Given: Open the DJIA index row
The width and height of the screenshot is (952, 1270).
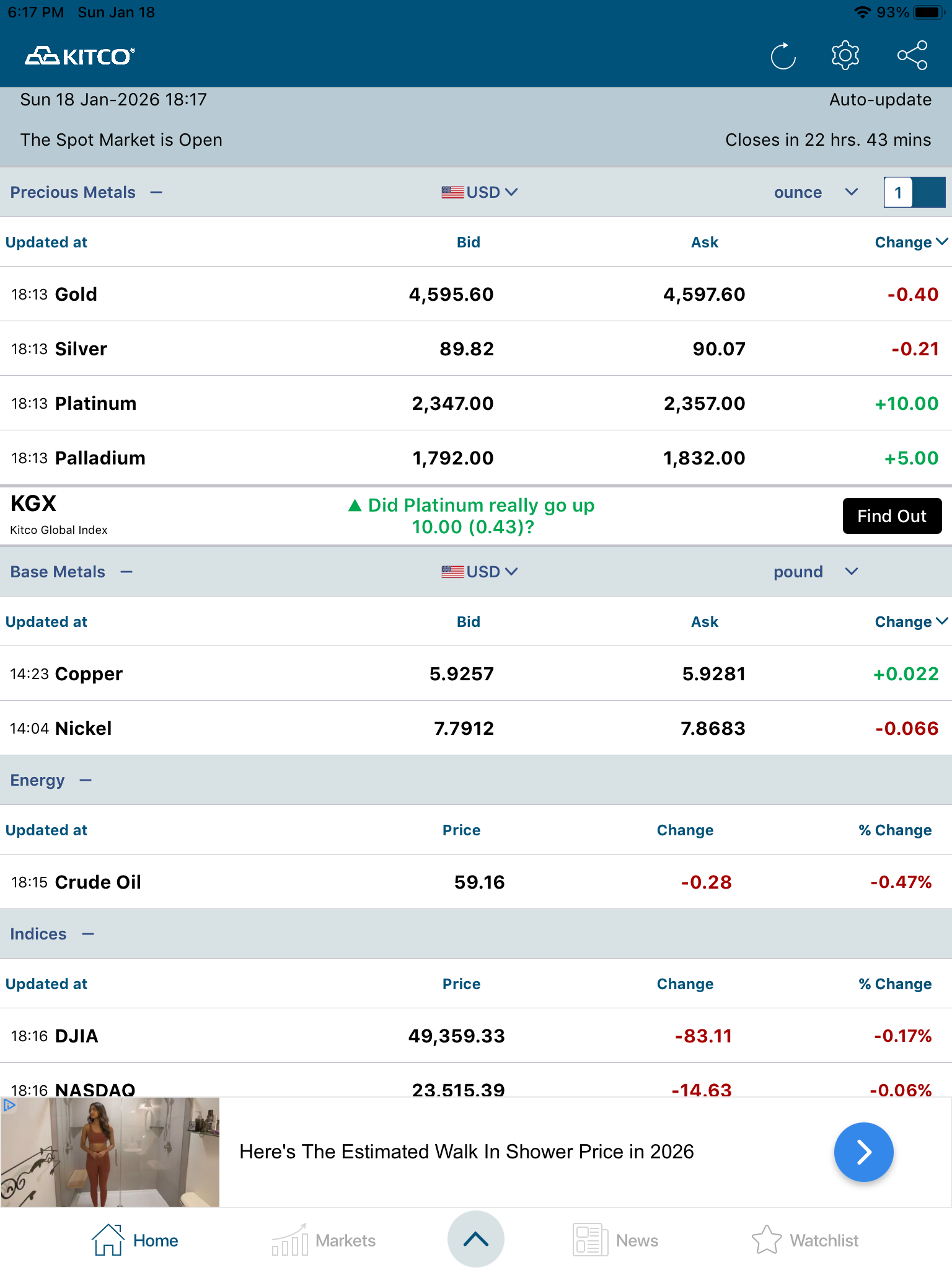Looking at the screenshot, I should 476,1036.
